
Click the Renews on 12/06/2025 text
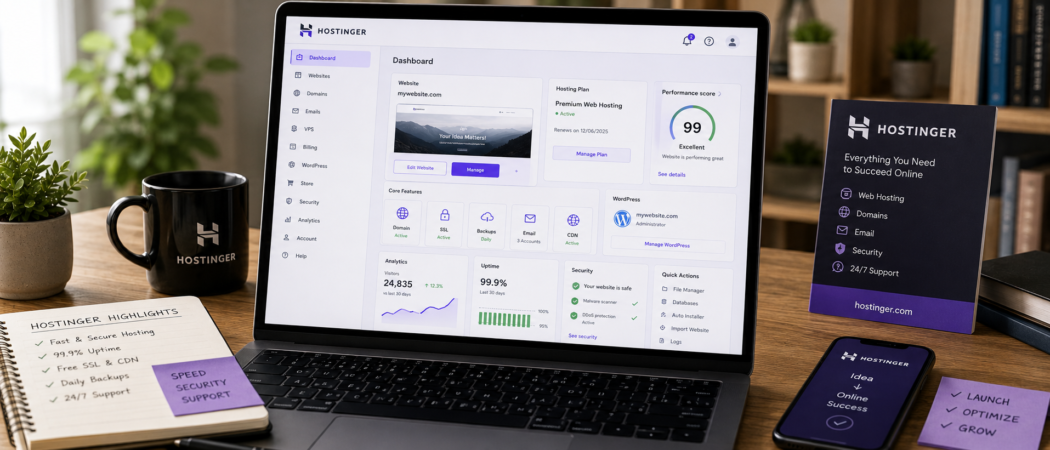pyautogui.click(x=579, y=130)
